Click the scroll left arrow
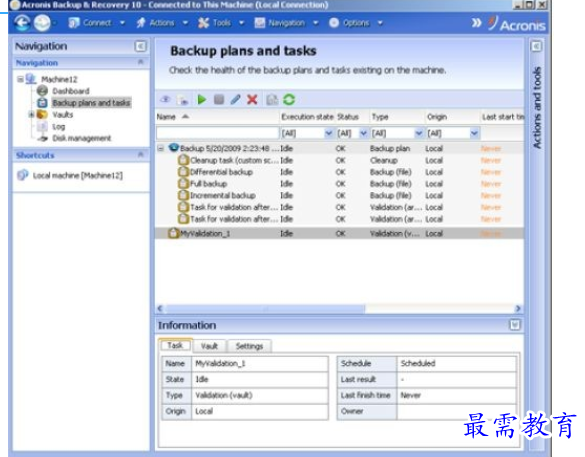585x457 pixels. (x=160, y=309)
